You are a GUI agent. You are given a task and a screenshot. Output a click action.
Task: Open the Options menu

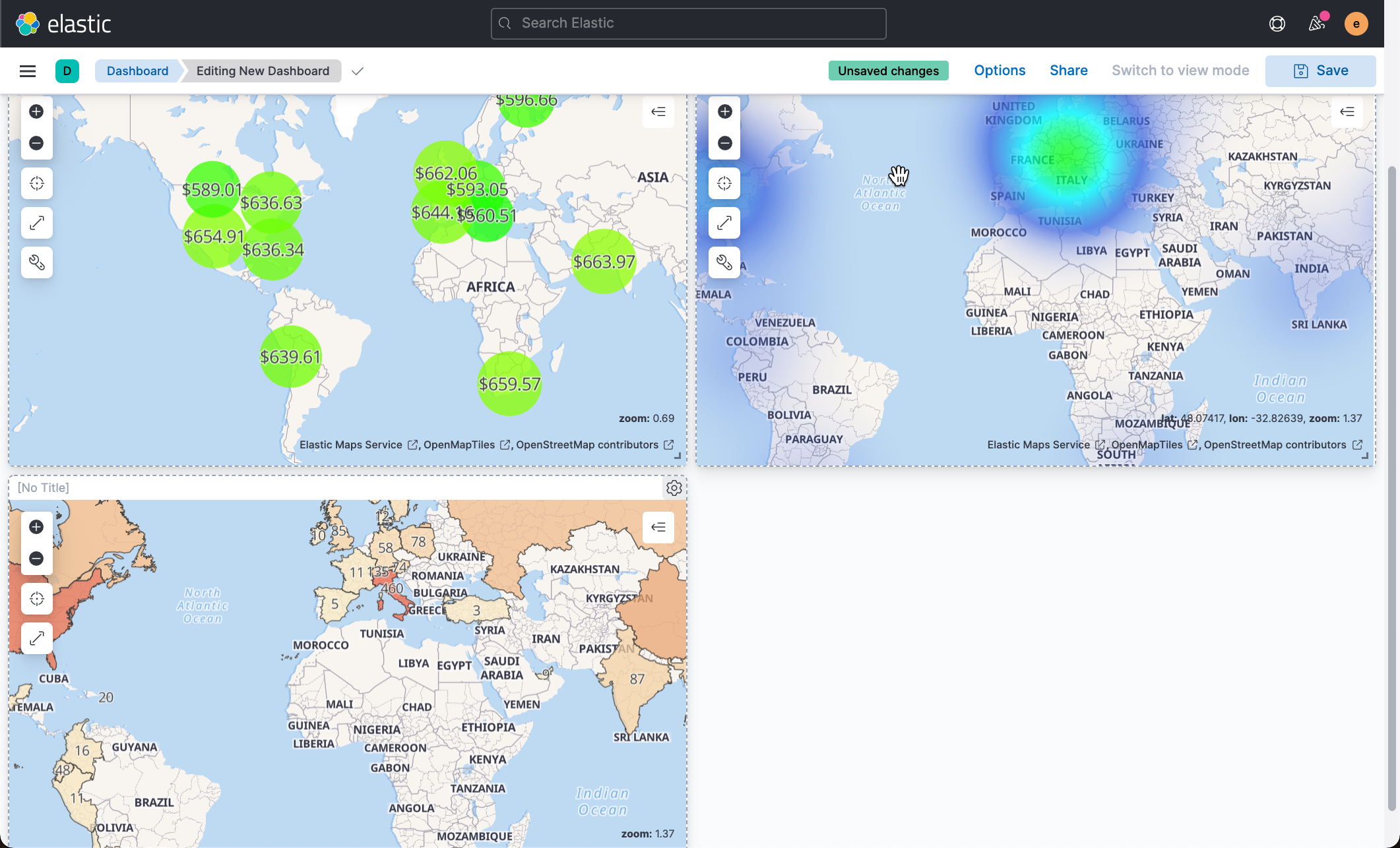(999, 70)
